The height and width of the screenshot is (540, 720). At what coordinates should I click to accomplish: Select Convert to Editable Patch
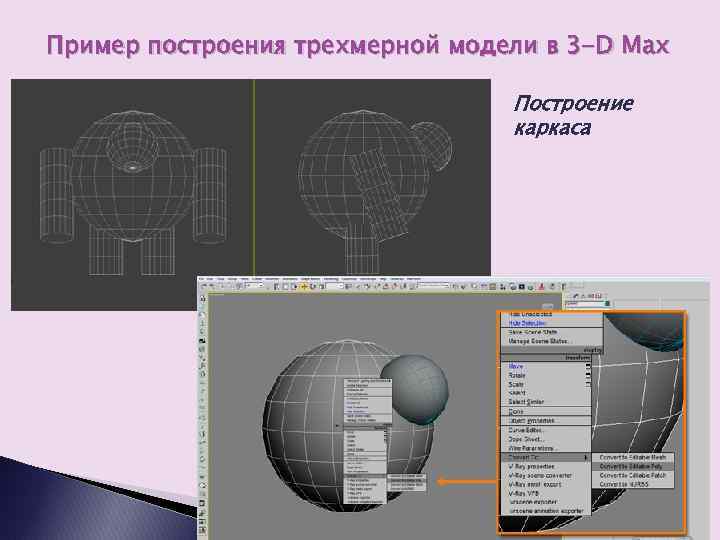pos(632,475)
